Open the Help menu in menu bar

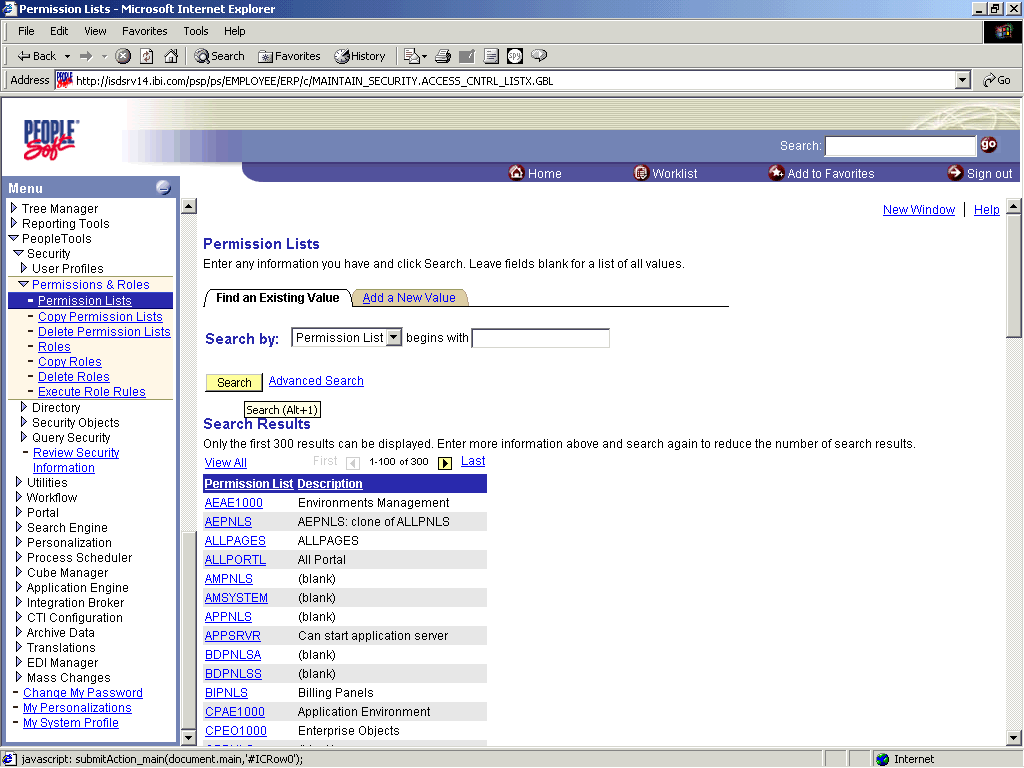[234, 31]
